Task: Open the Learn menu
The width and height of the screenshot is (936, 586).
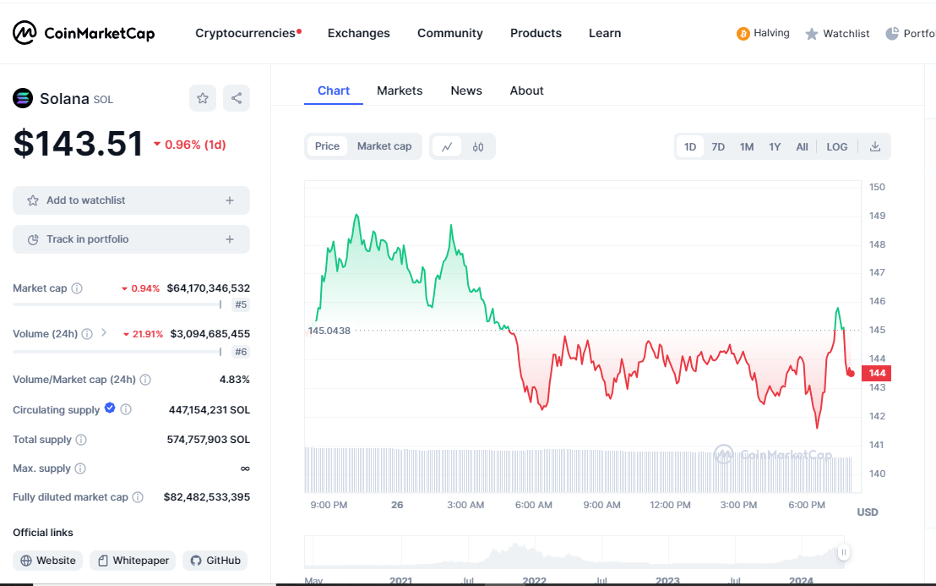Action: (x=605, y=33)
